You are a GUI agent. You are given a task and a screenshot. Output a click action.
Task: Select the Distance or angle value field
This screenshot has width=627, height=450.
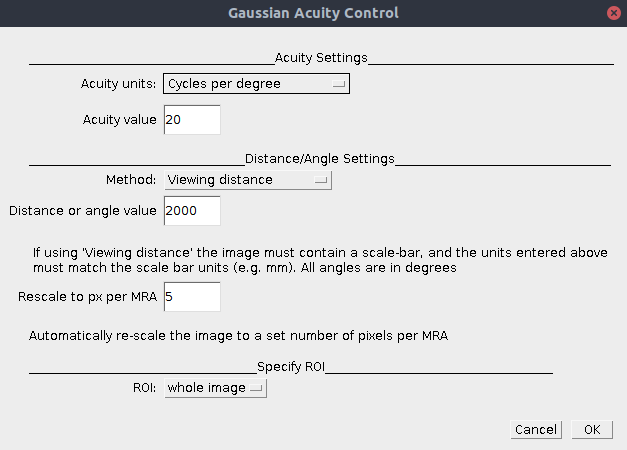tap(192, 210)
